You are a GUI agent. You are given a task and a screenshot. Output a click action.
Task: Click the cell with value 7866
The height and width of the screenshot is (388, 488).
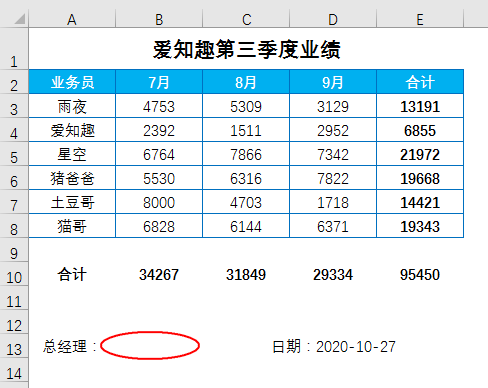click(x=246, y=154)
